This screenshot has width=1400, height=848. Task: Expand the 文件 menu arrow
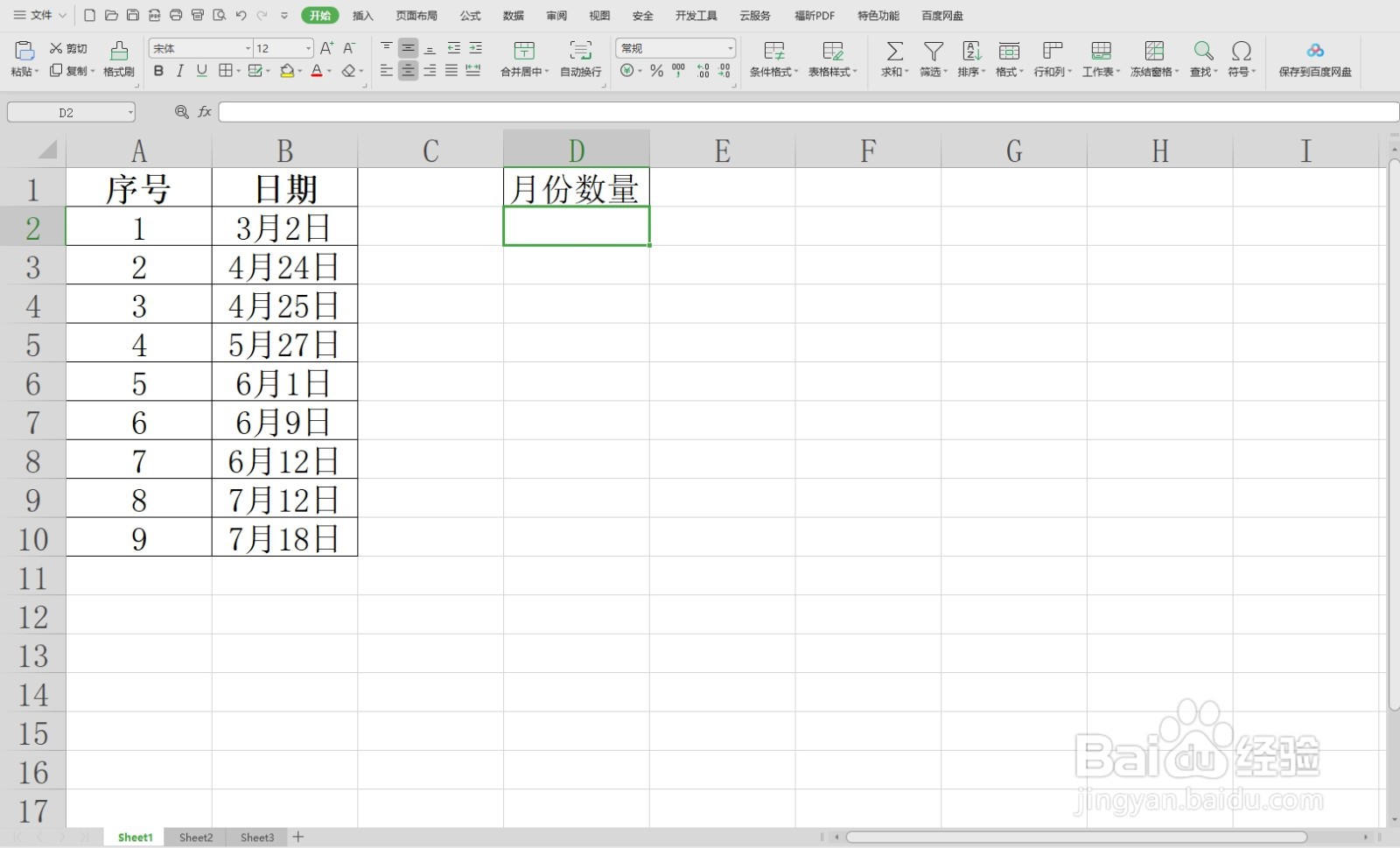63,16
